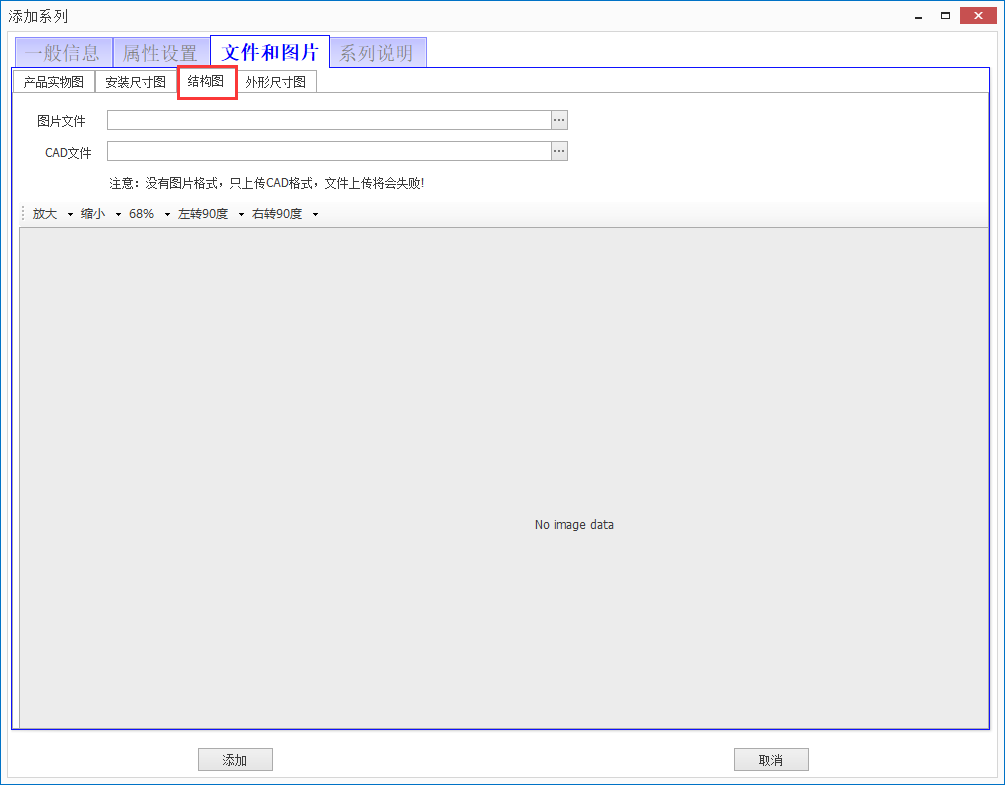The width and height of the screenshot is (1005, 785).
Task: Switch to the 属性设置 tab
Action: pyautogui.click(x=160, y=53)
